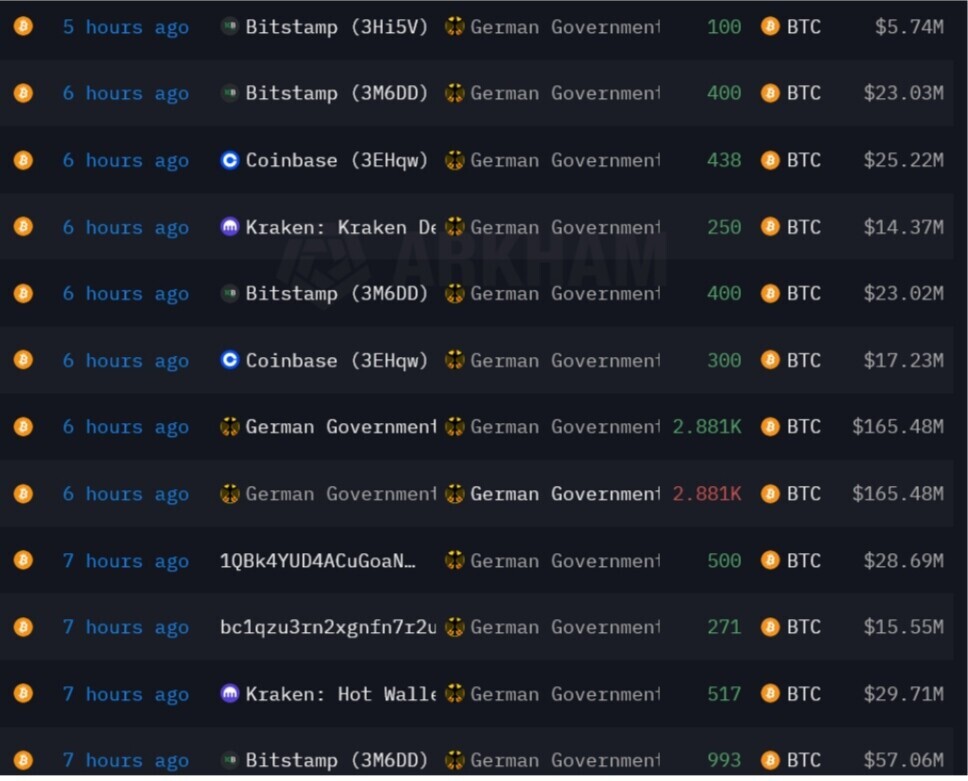Click the USD value $15.55M
Viewport: 968px width, 781px height.
904,627
